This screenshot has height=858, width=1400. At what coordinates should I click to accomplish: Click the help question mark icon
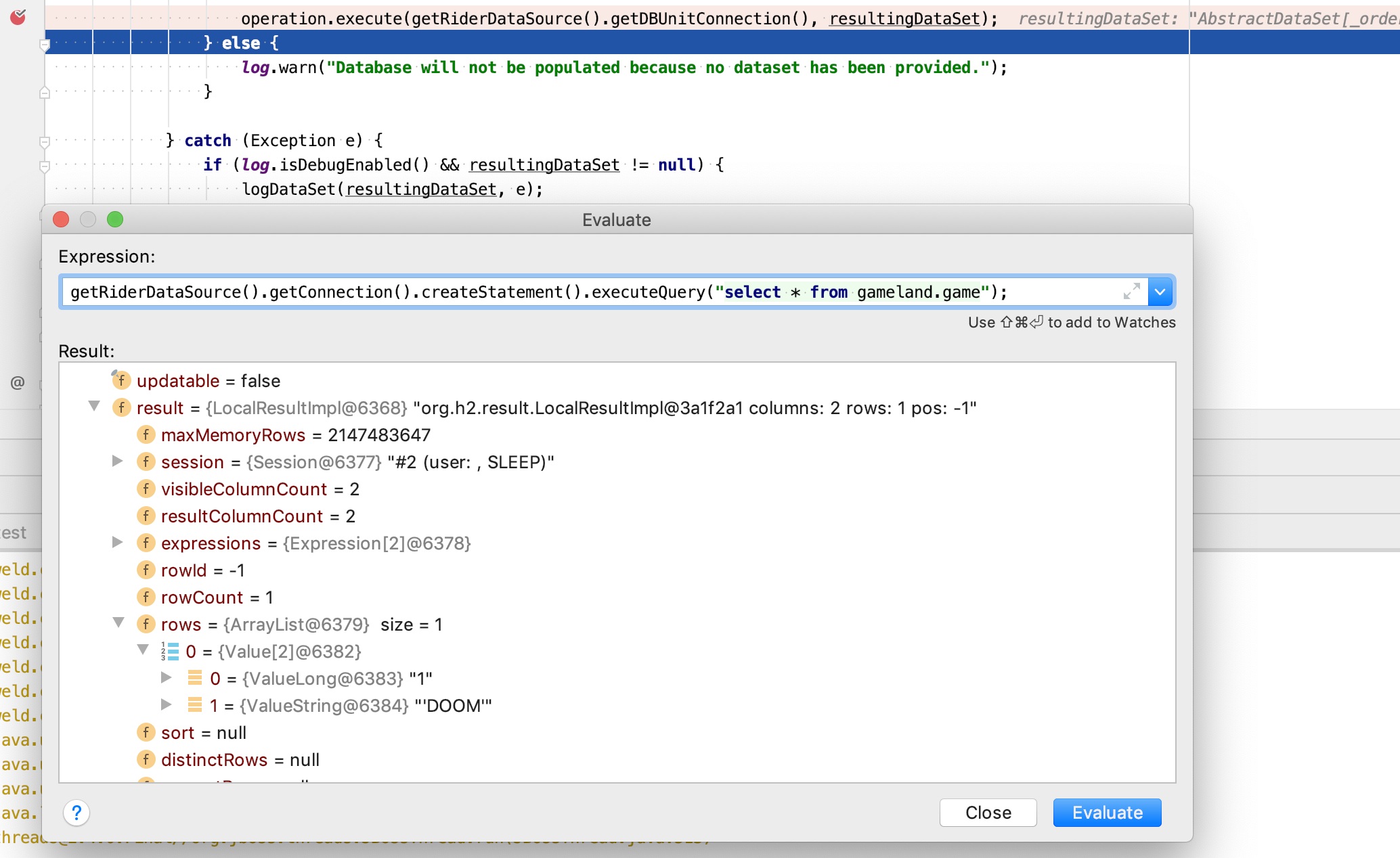76,813
